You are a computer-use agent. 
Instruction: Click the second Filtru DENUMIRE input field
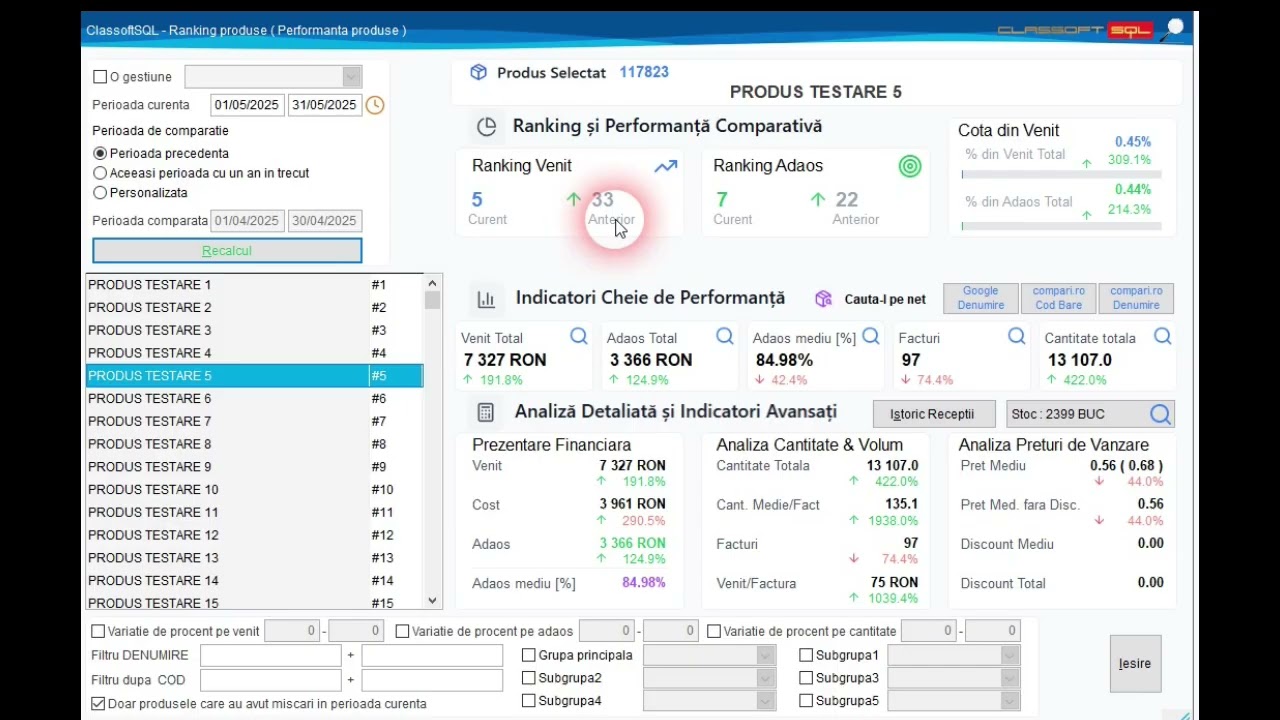coord(432,656)
